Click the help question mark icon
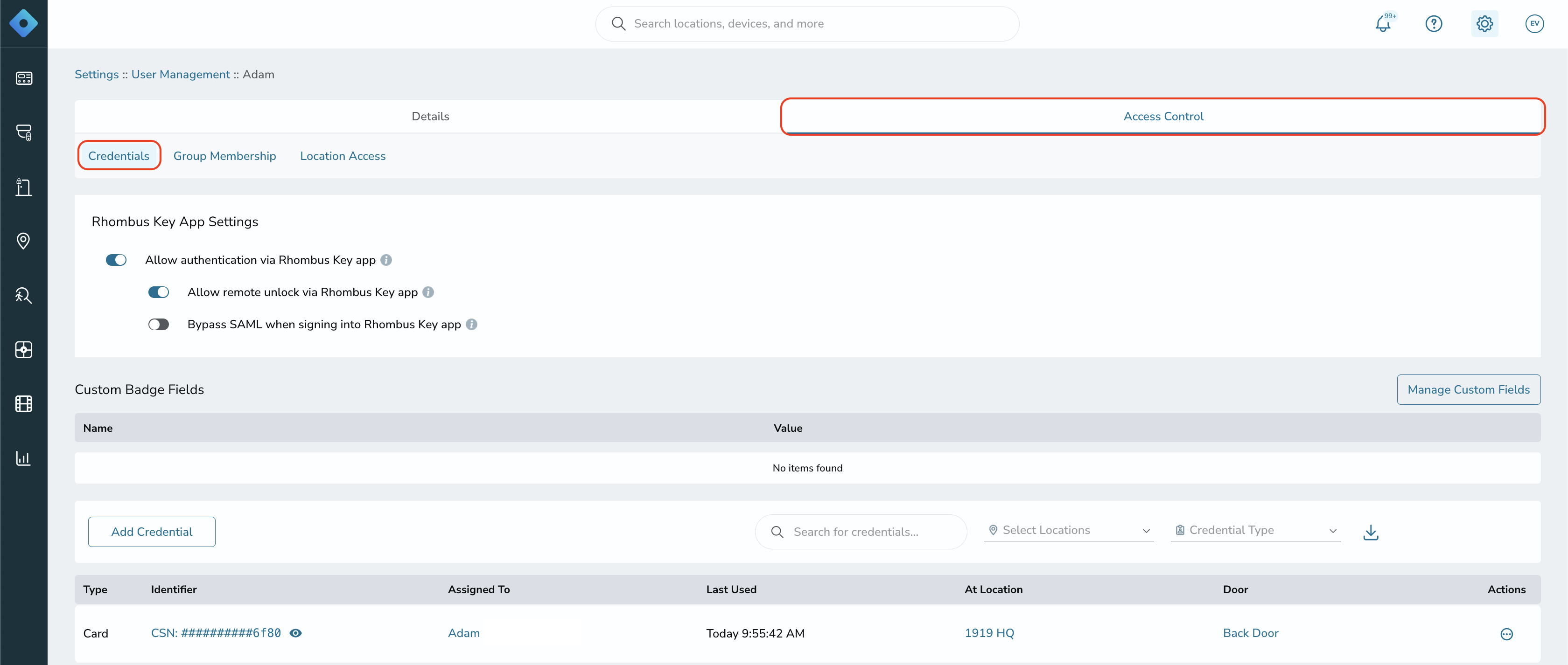 (1434, 24)
